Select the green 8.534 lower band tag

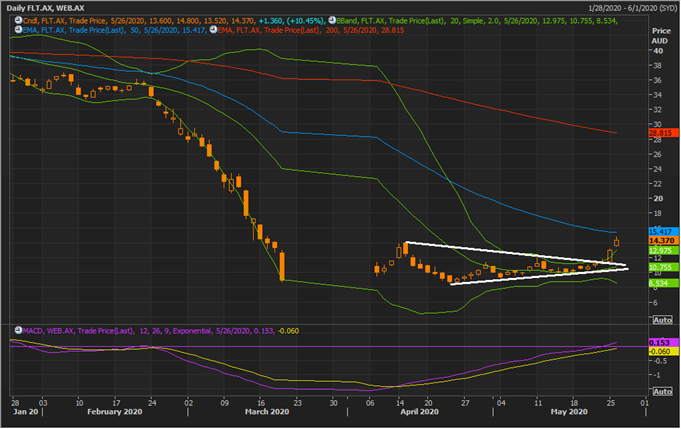(x=663, y=284)
